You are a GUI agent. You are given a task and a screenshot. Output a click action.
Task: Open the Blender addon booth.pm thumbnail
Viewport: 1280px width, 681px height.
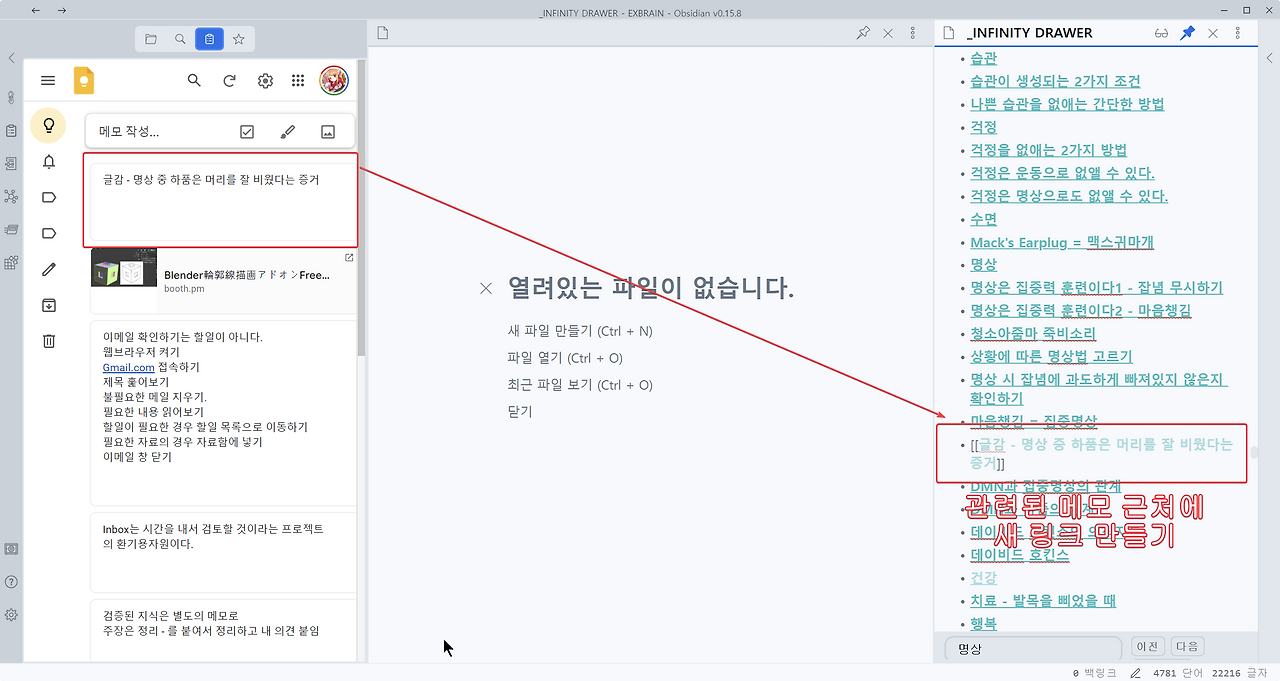click(x=124, y=267)
